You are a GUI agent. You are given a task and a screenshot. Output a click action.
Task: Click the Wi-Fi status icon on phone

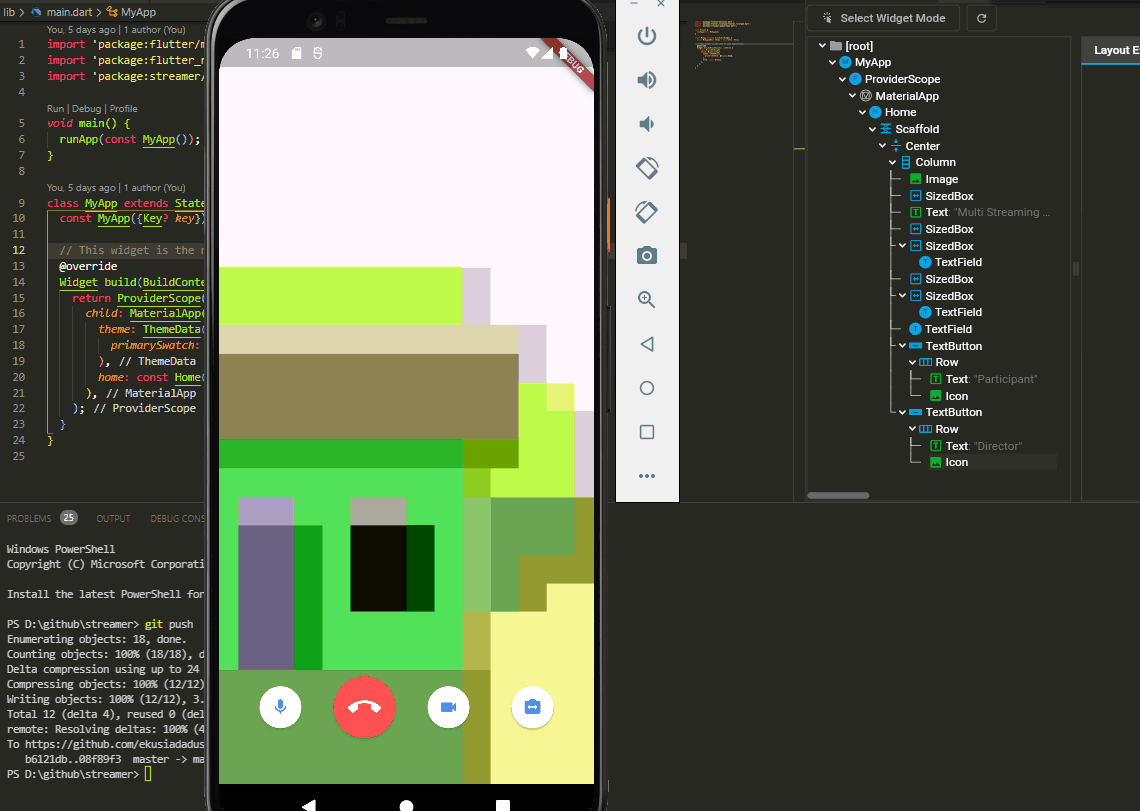(533, 53)
